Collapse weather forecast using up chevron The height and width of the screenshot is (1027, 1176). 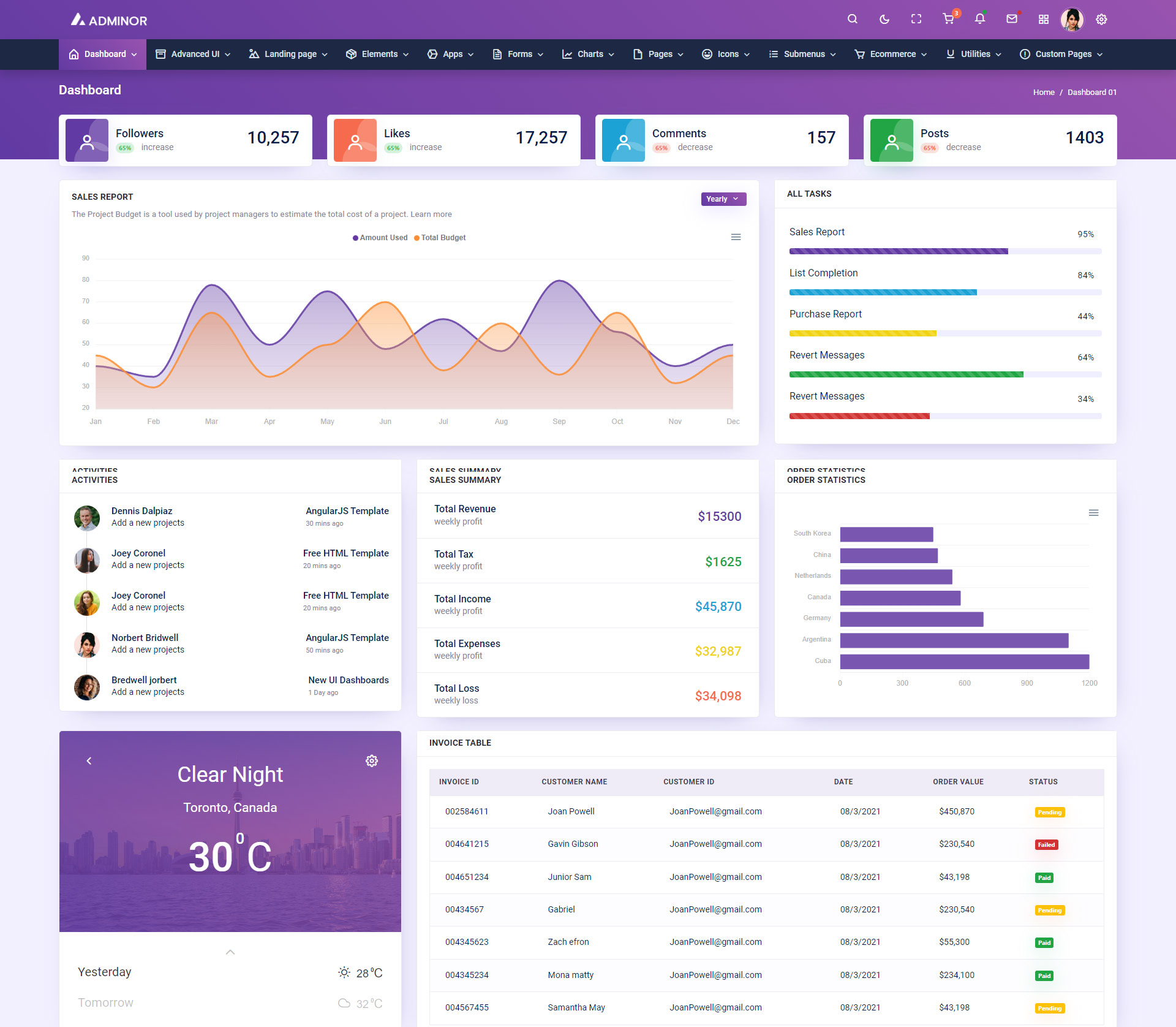[x=230, y=952]
